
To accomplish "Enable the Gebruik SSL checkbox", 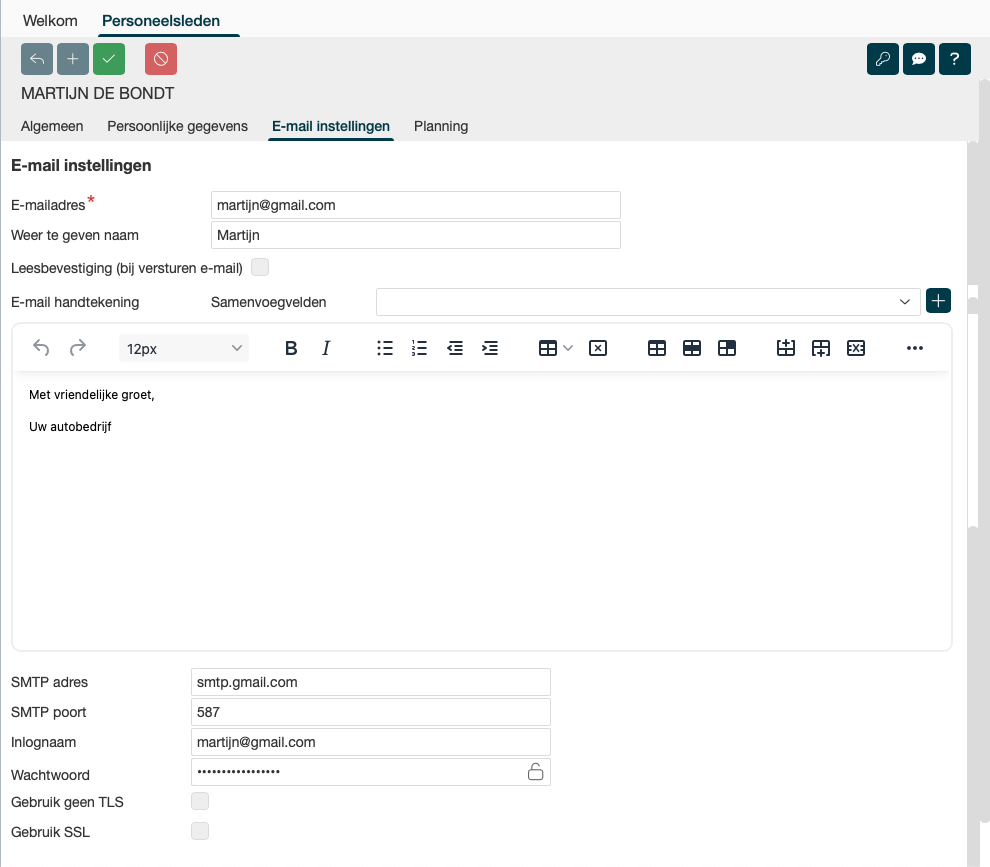I will pyautogui.click(x=200, y=831).
